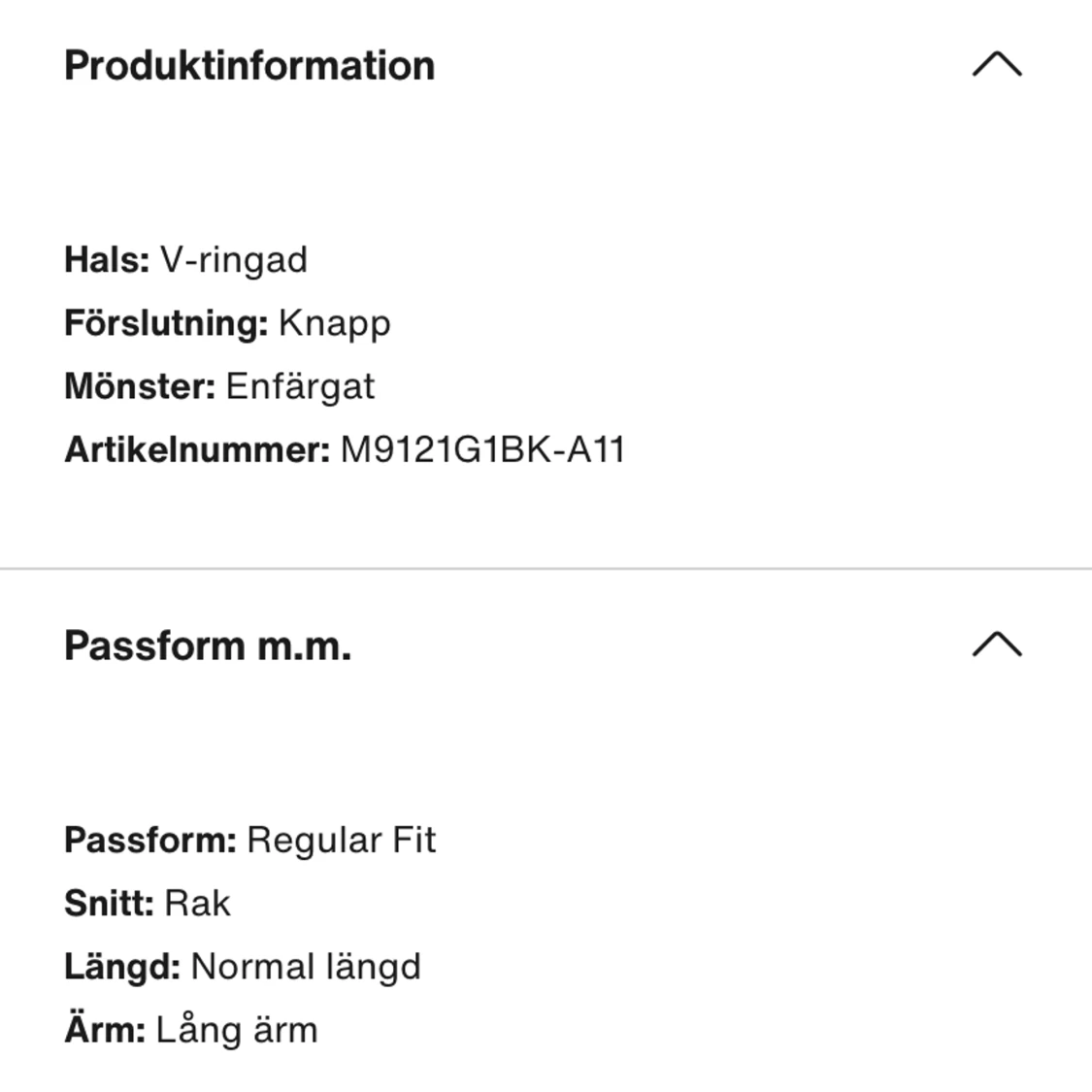This screenshot has width=1092, height=1092.
Task: Click the Knapp value text
Action: 335,324
